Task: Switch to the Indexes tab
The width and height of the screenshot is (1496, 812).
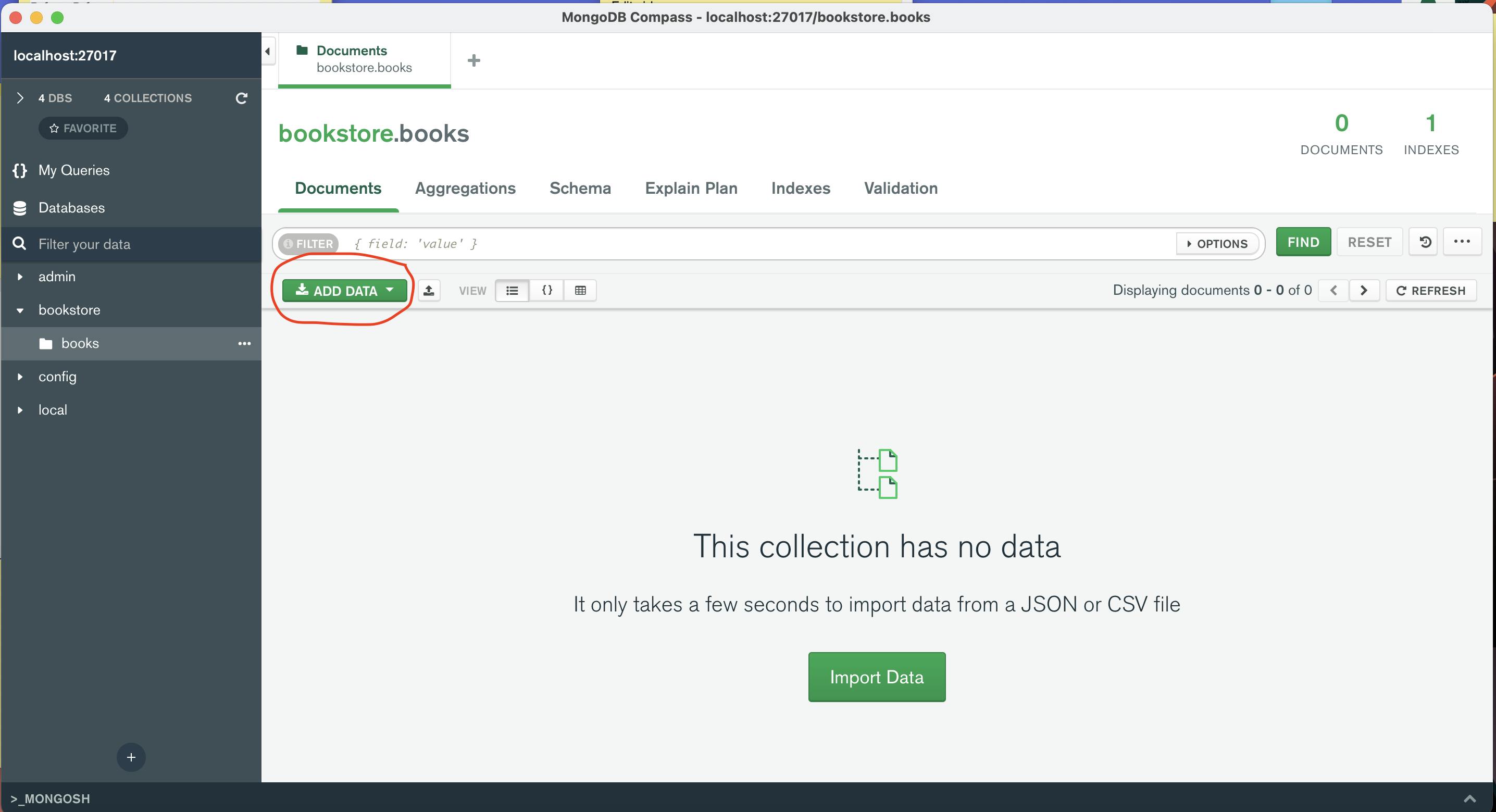Action: (x=800, y=188)
